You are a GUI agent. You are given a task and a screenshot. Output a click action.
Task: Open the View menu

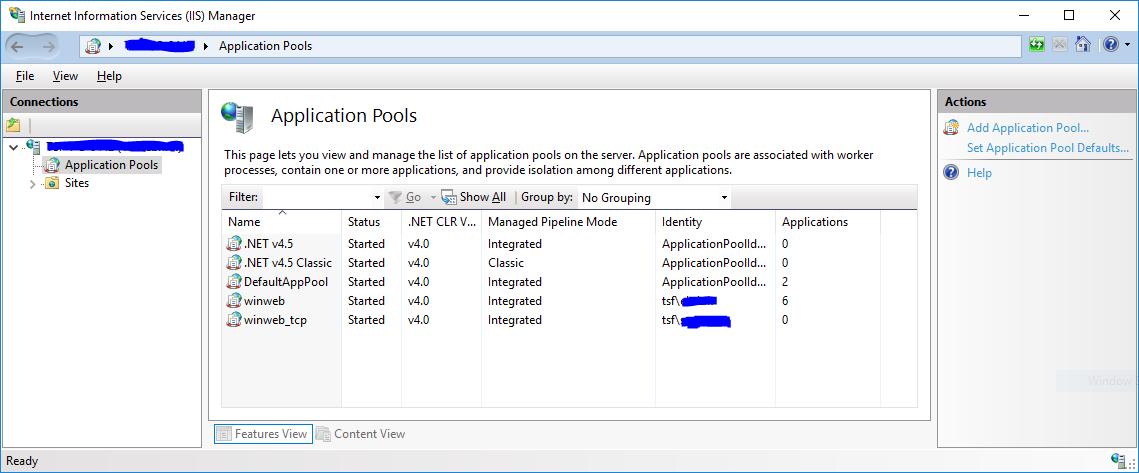click(x=65, y=76)
